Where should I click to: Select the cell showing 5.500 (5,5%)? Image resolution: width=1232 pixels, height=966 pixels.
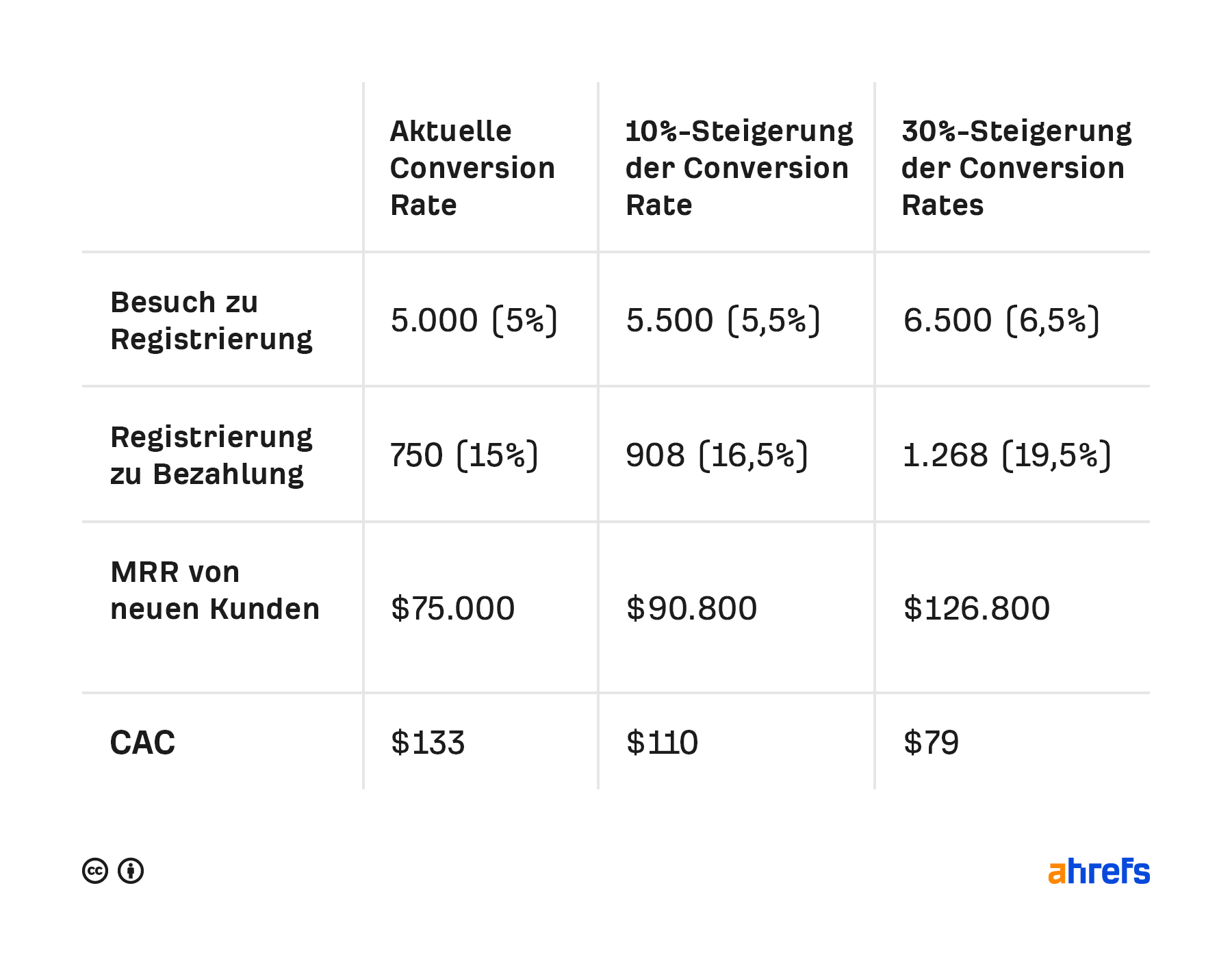(x=723, y=320)
